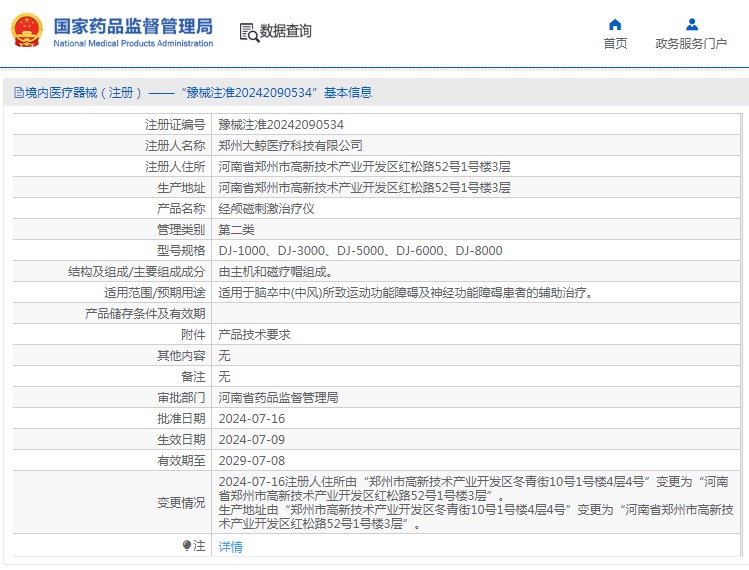
Task: Click the document icon before 境内医疗器械
Action: click(x=18, y=93)
